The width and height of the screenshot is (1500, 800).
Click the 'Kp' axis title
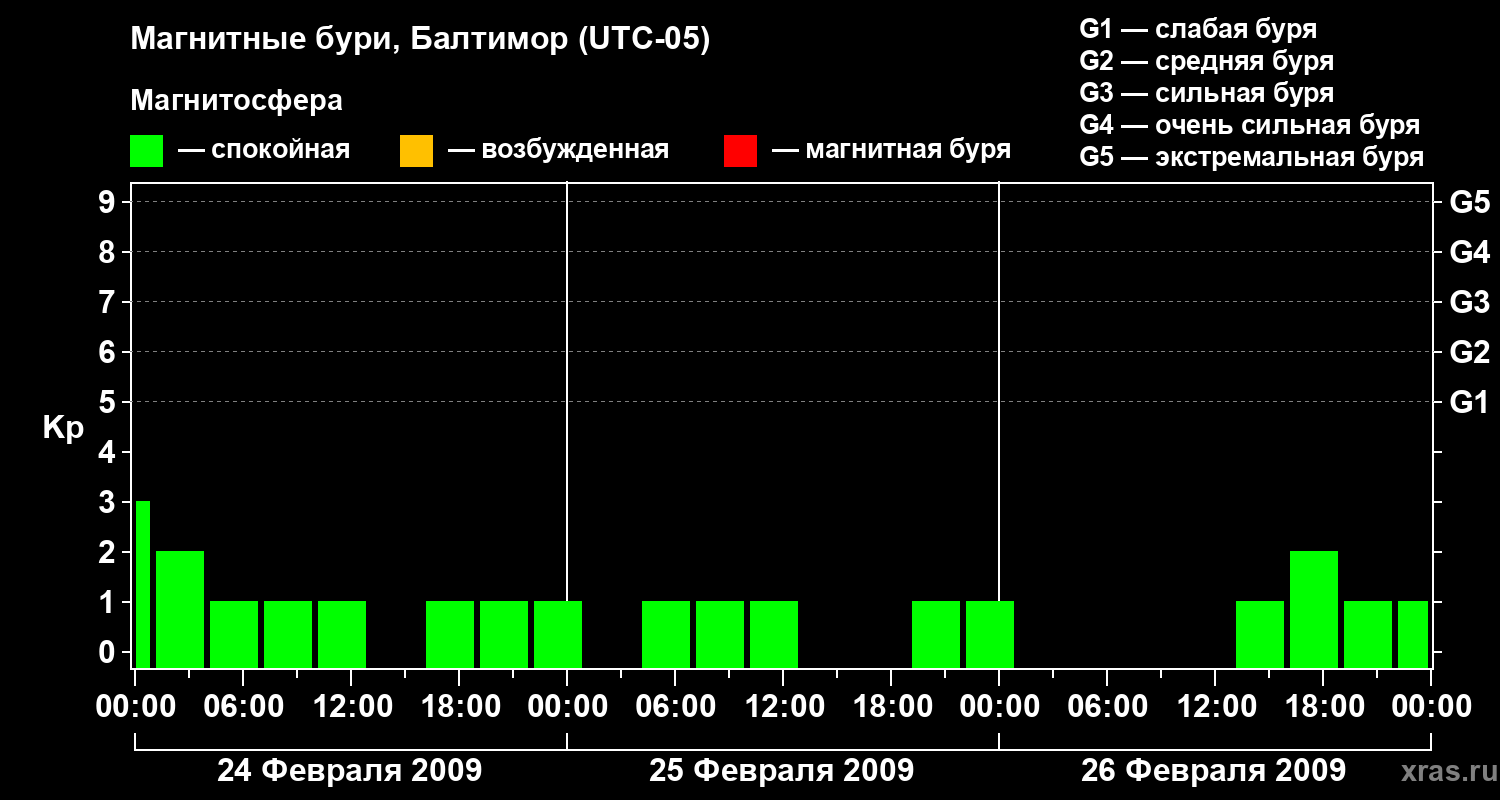pyautogui.click(x=63, y=428)
